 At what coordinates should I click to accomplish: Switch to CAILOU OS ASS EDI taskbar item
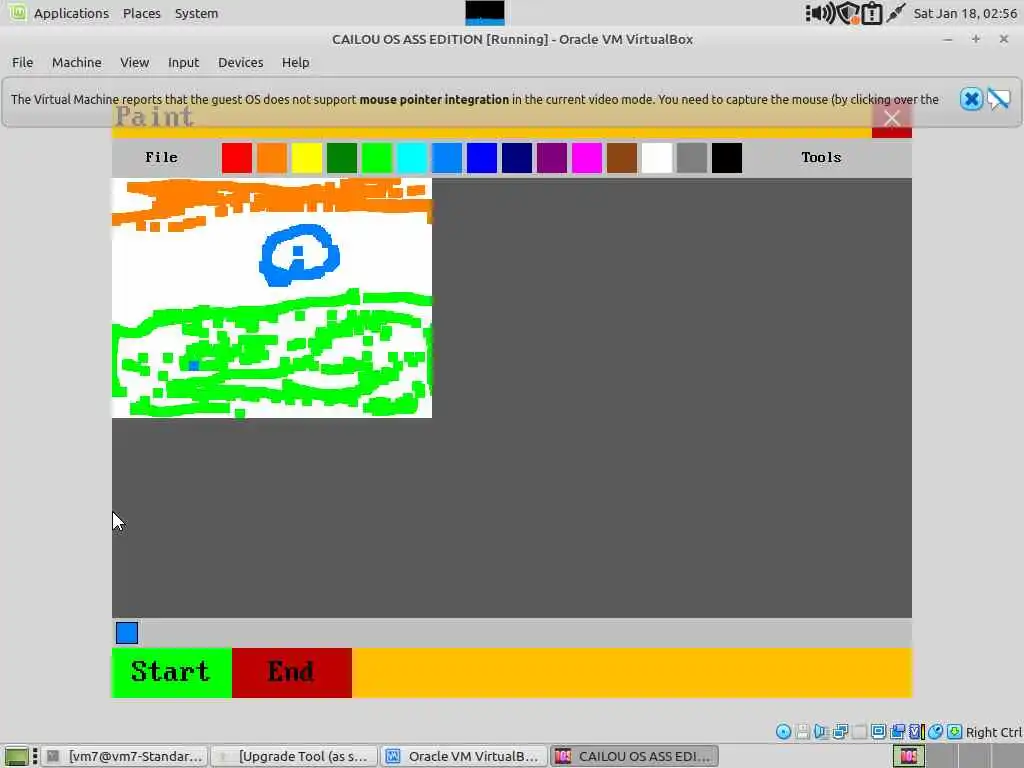pos(635,756)
